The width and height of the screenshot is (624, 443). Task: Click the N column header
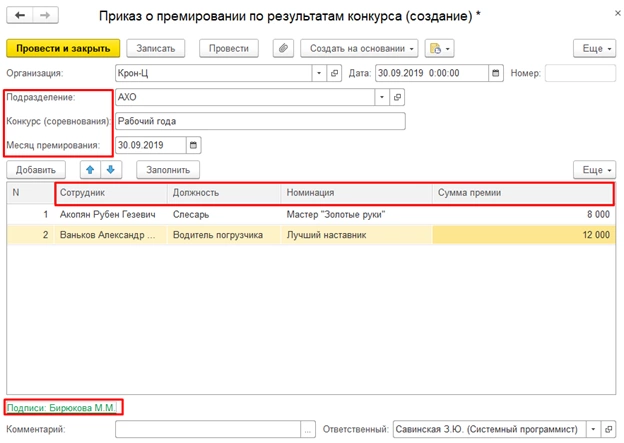tap(30, 193)
